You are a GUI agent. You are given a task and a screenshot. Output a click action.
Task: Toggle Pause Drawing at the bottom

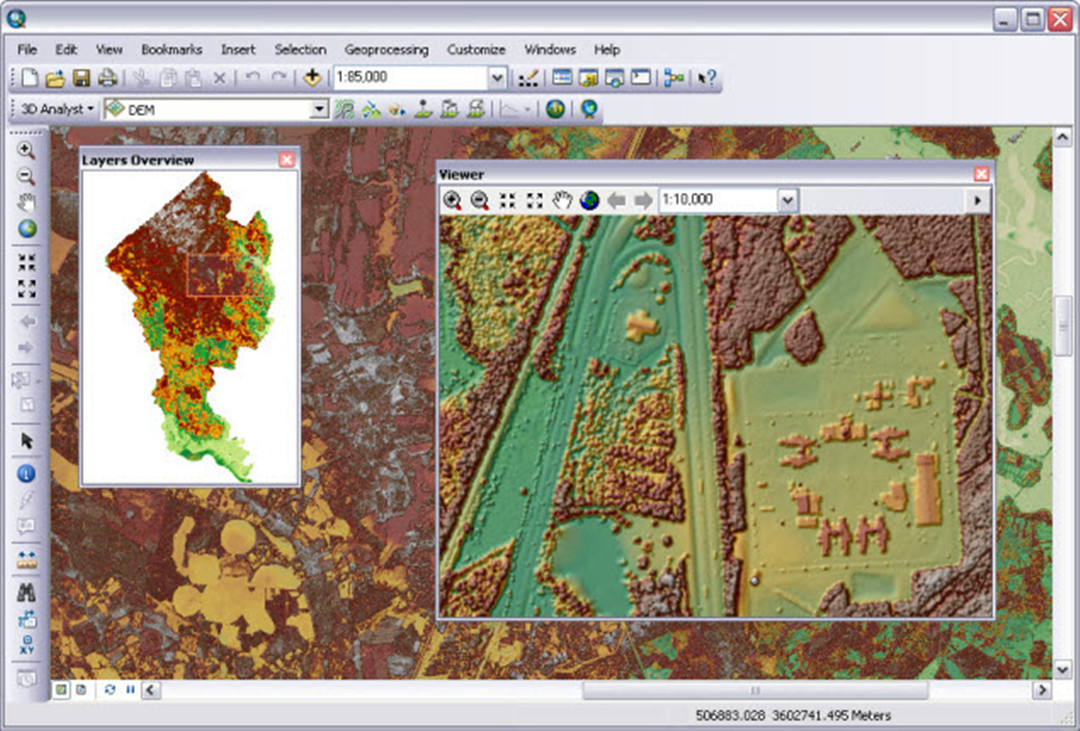pos(129,690)
